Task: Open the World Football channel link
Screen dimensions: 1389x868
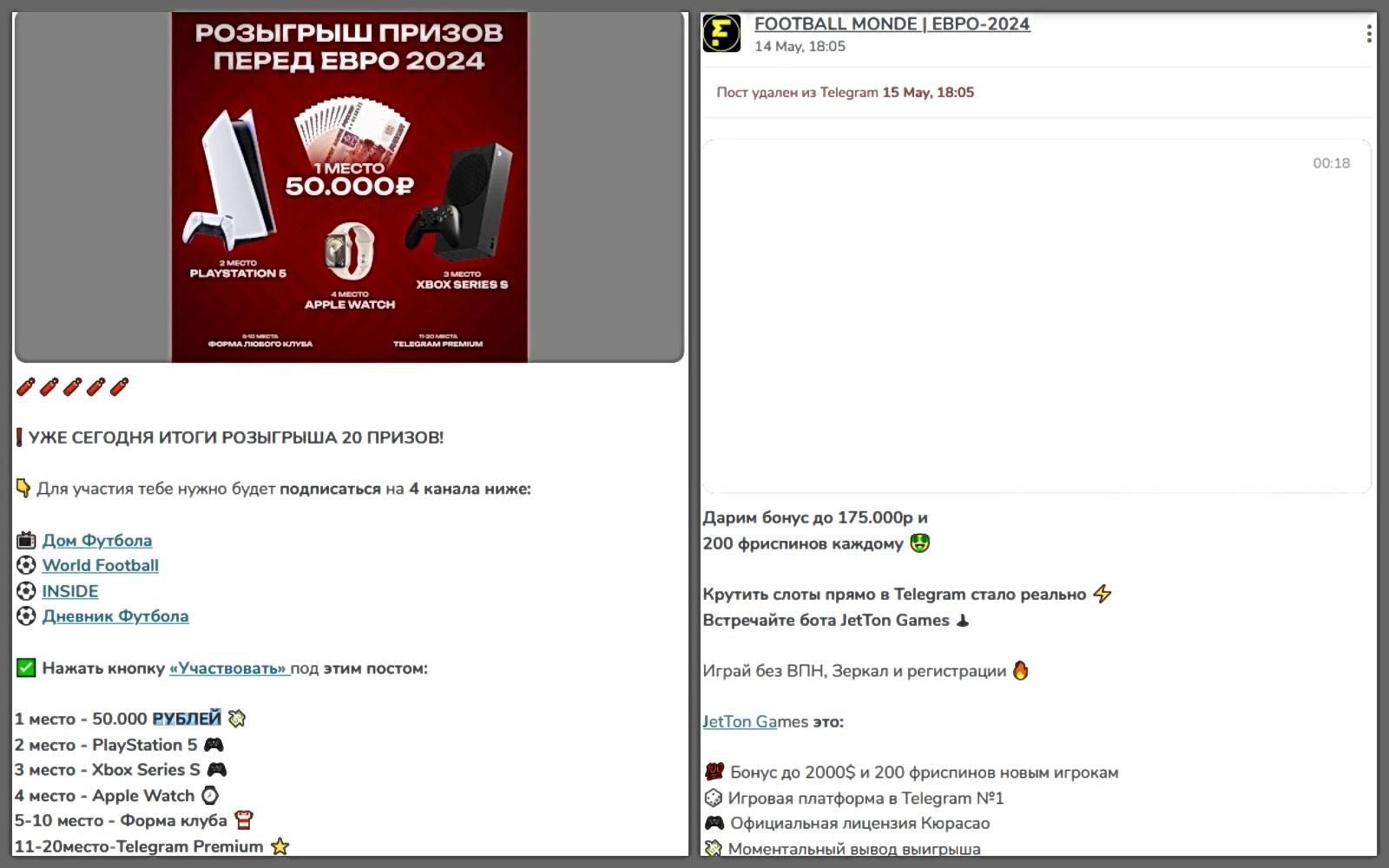Action: coord(101,565)
